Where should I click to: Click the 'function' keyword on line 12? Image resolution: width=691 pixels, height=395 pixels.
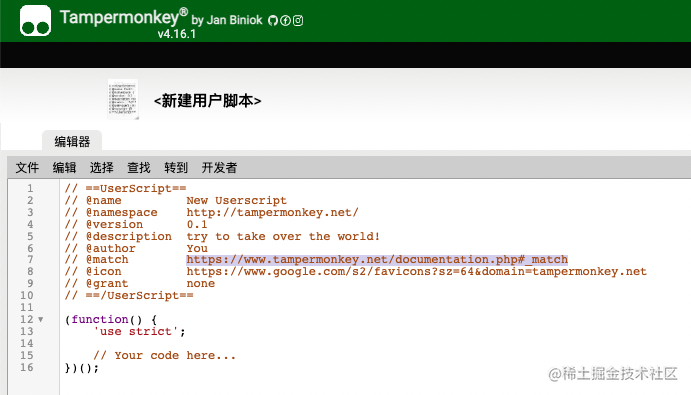[x=100, y=319]
